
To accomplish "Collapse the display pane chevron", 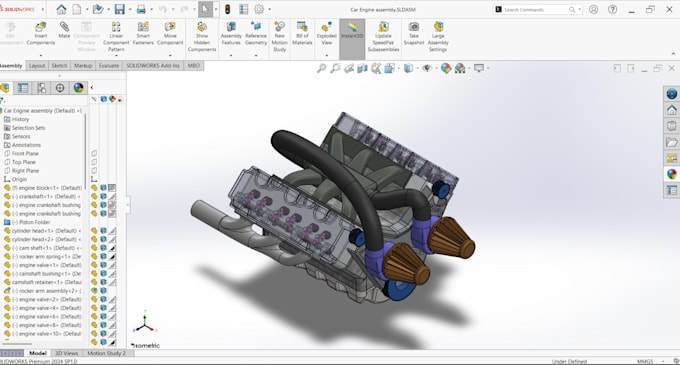I will 92,88.
